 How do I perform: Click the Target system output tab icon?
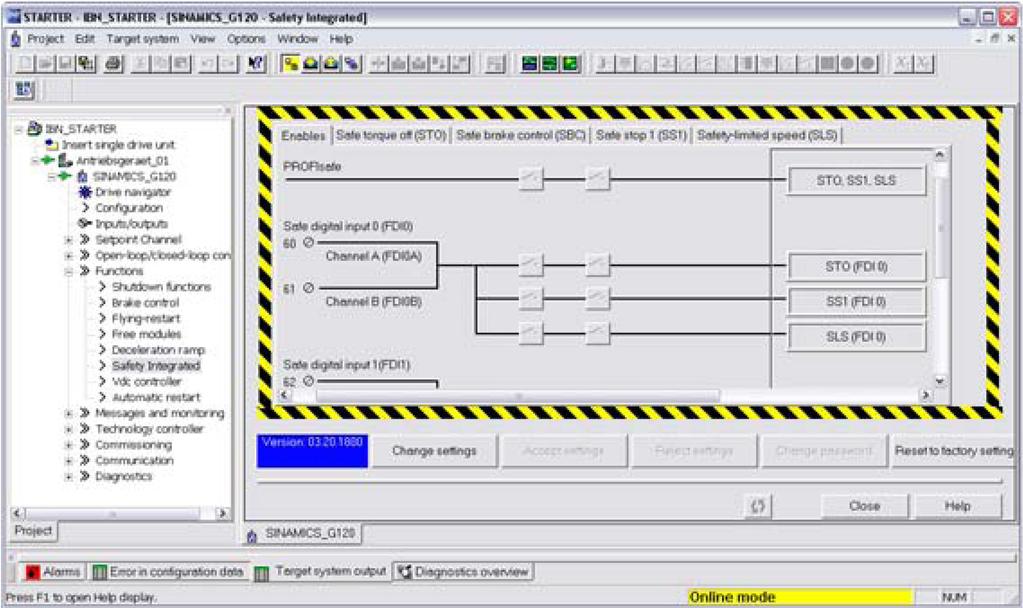click(262, 573)
